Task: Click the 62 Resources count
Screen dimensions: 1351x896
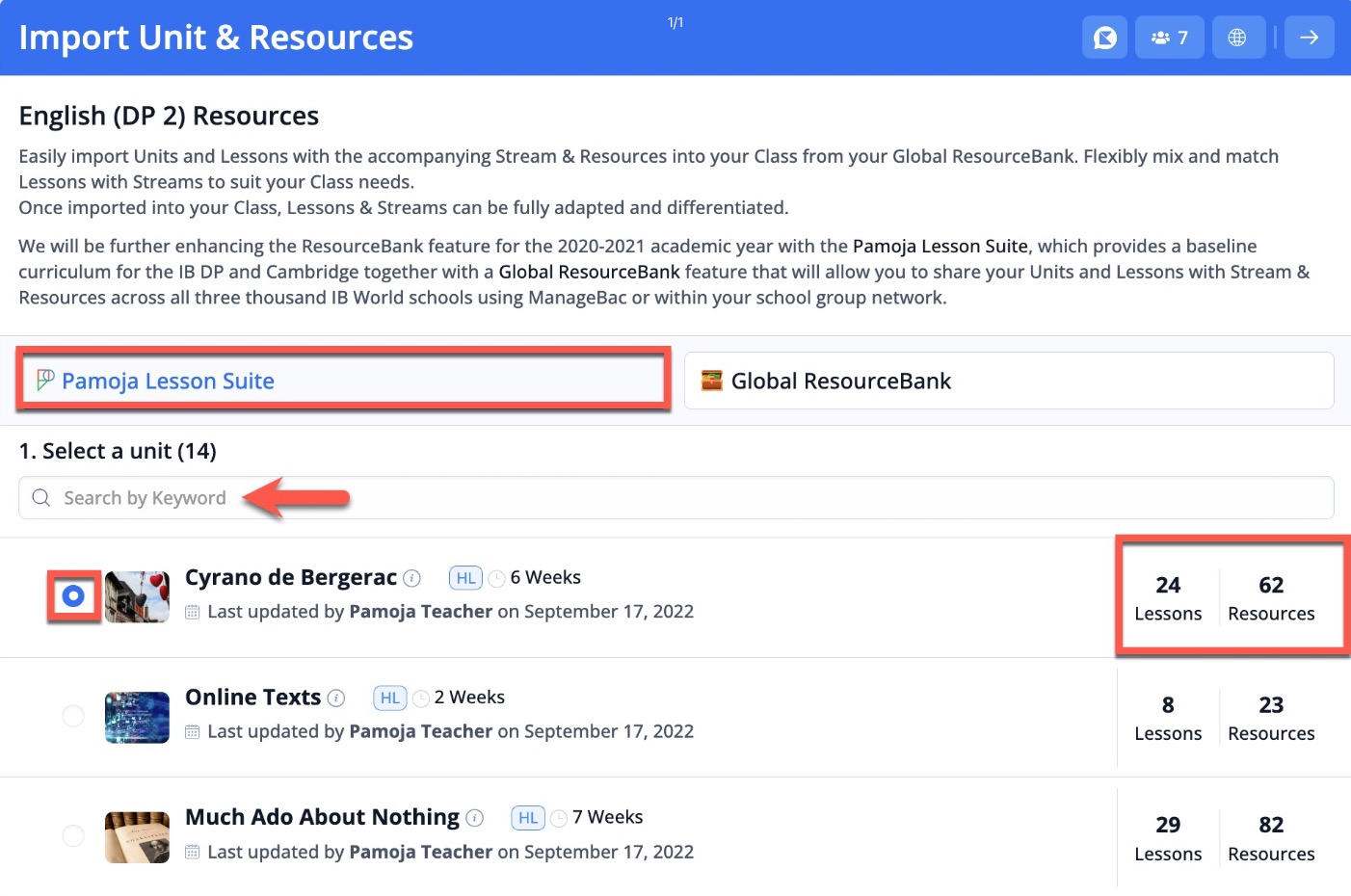Action: (1271, 598)
